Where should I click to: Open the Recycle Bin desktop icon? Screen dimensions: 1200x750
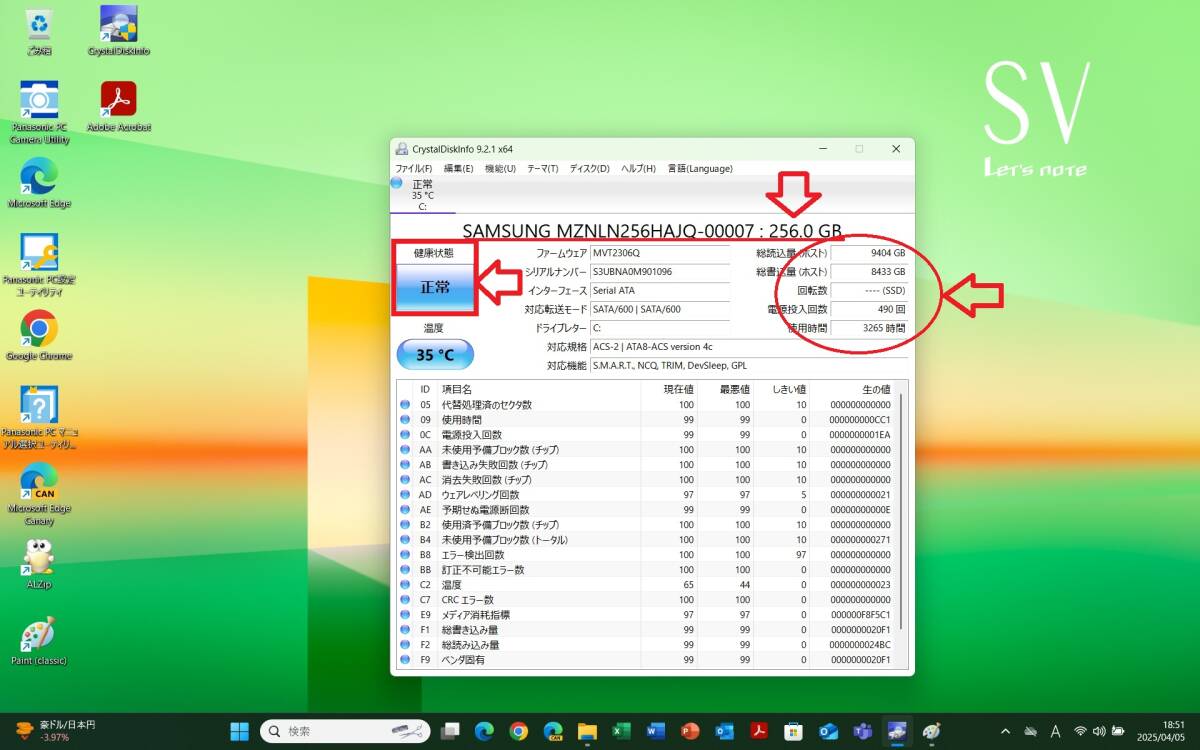click(x=39, y=31)
